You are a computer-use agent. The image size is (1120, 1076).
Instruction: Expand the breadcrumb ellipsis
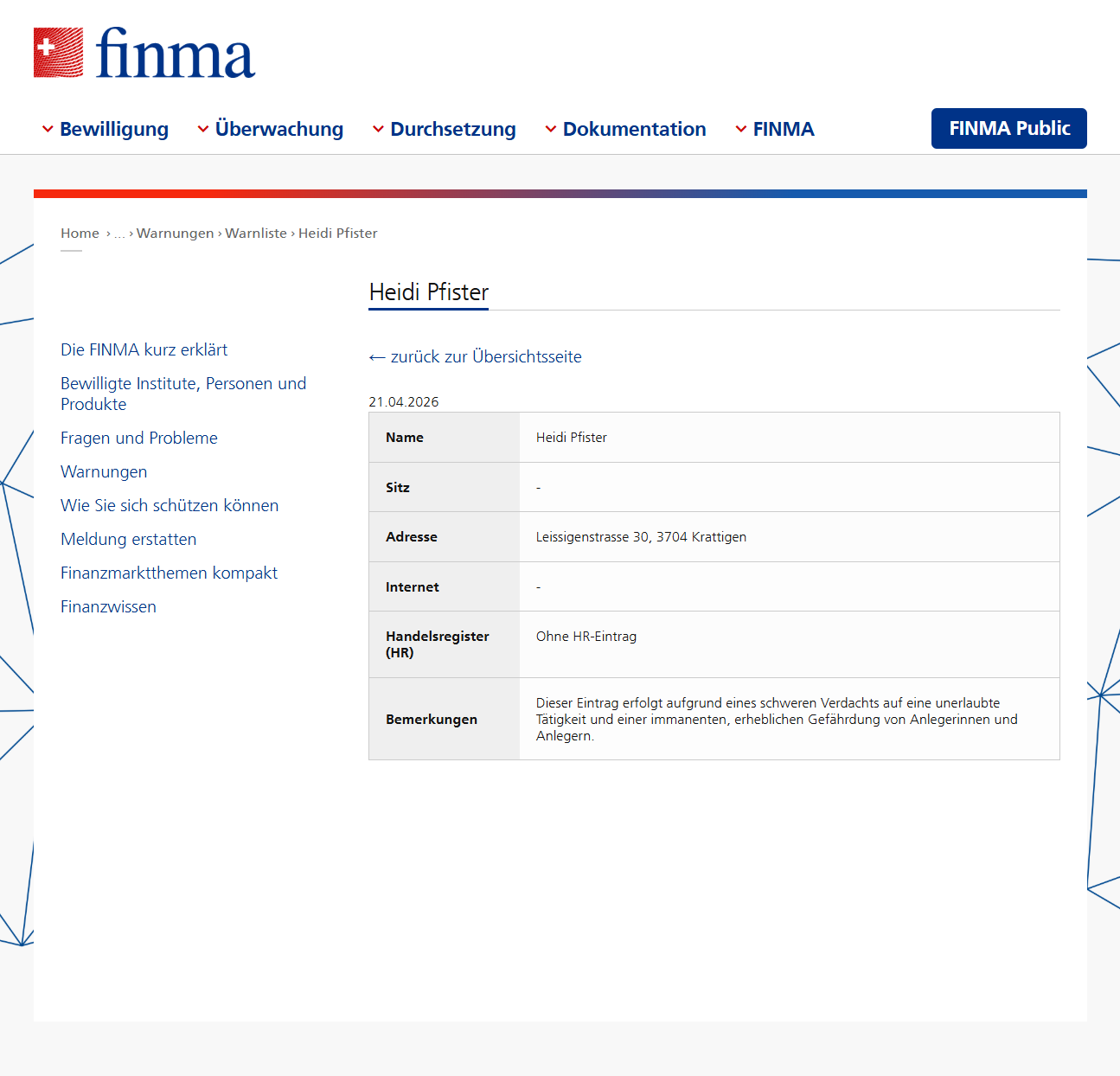[119, 234]
